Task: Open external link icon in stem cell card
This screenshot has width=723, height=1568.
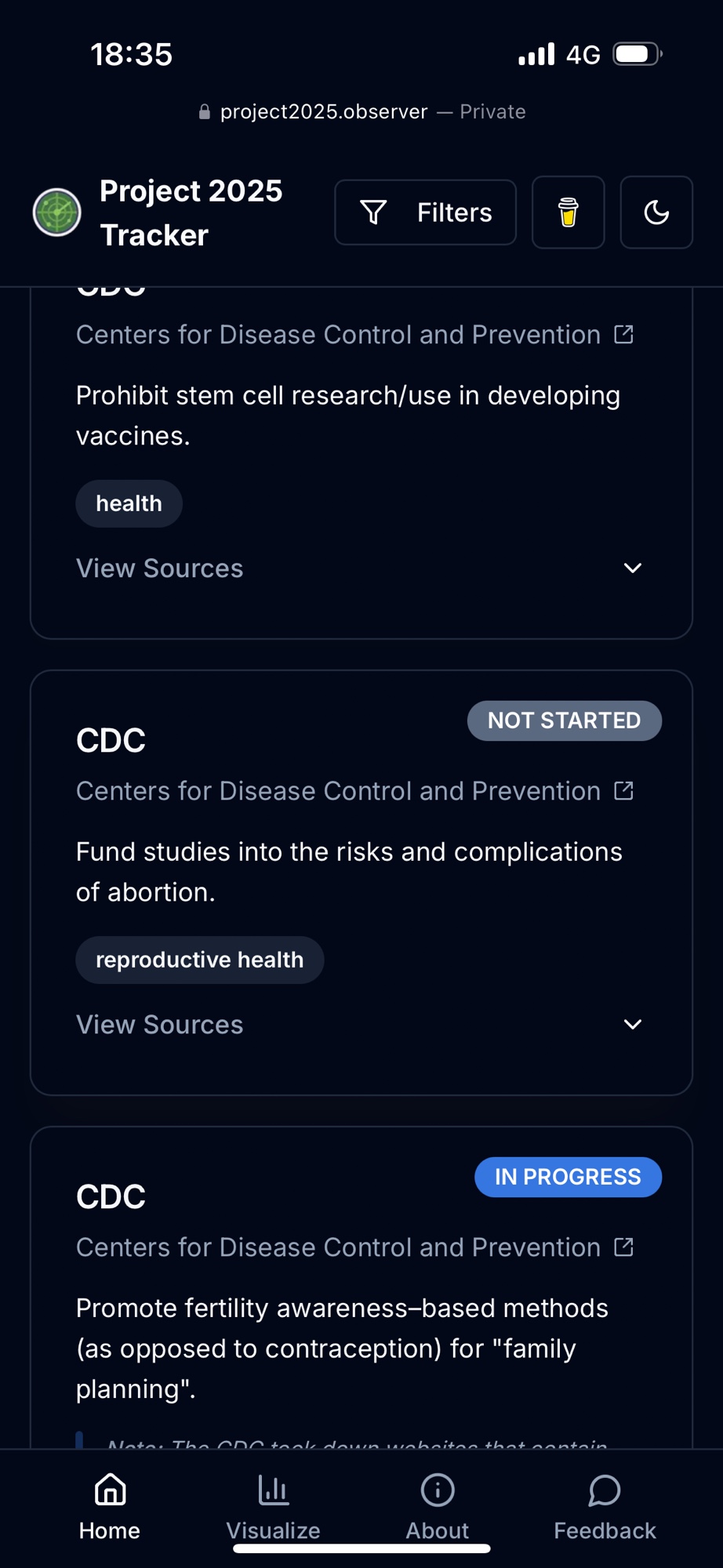Action: click(x=623, y=335)
